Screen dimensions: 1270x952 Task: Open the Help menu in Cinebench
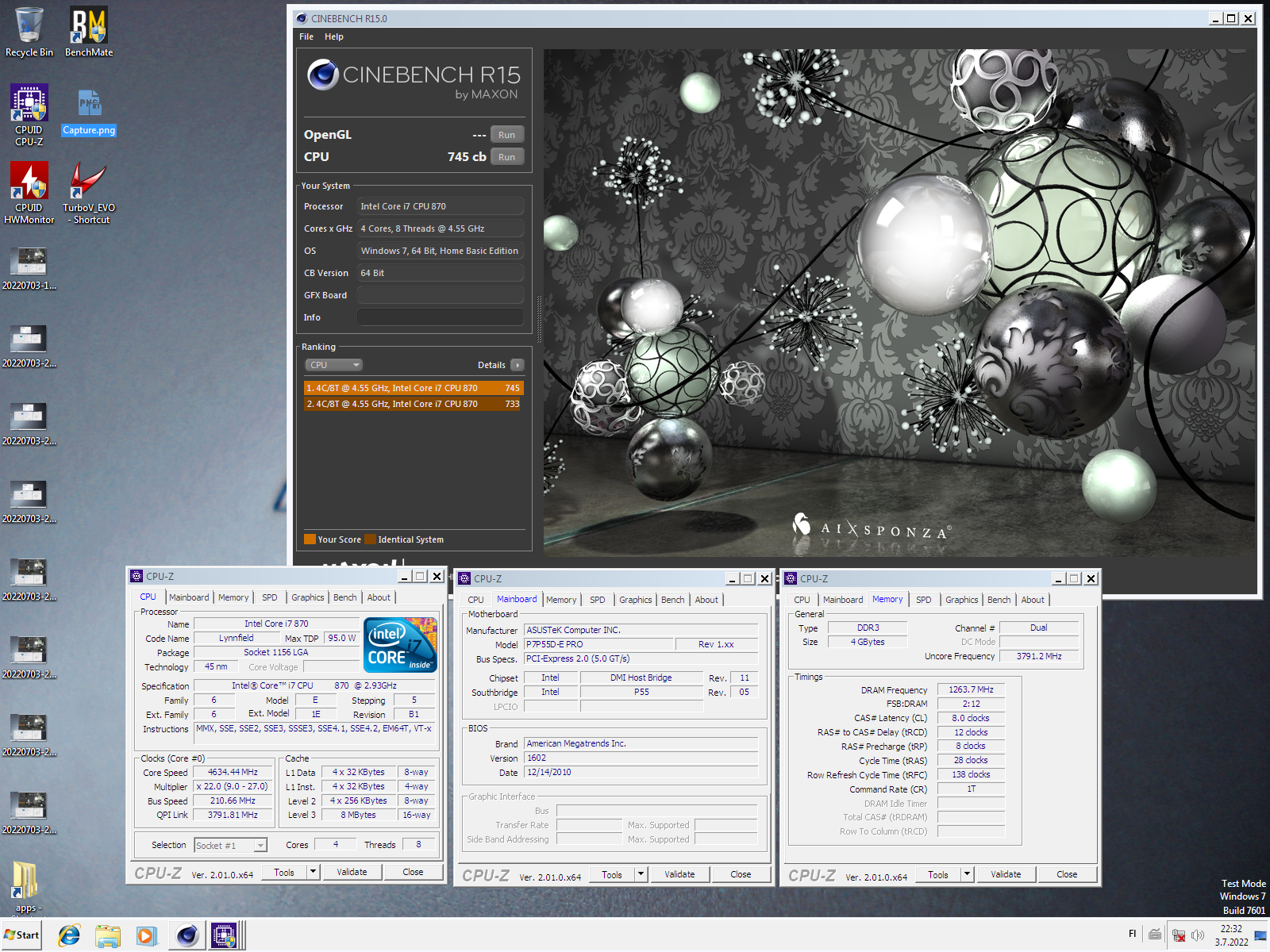pos(334,36)
